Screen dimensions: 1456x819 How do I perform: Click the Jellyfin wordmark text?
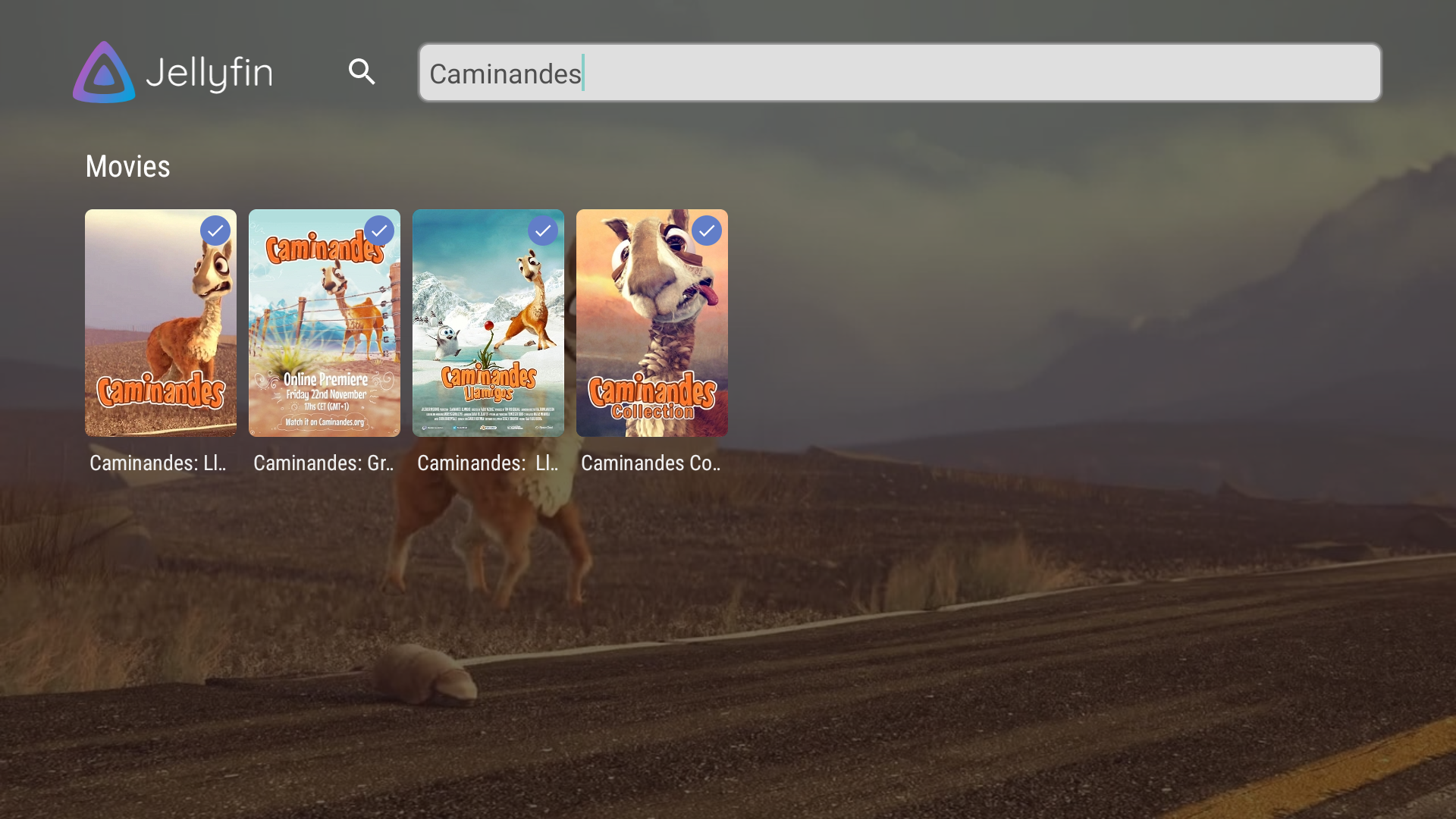[x=210, y=72]
